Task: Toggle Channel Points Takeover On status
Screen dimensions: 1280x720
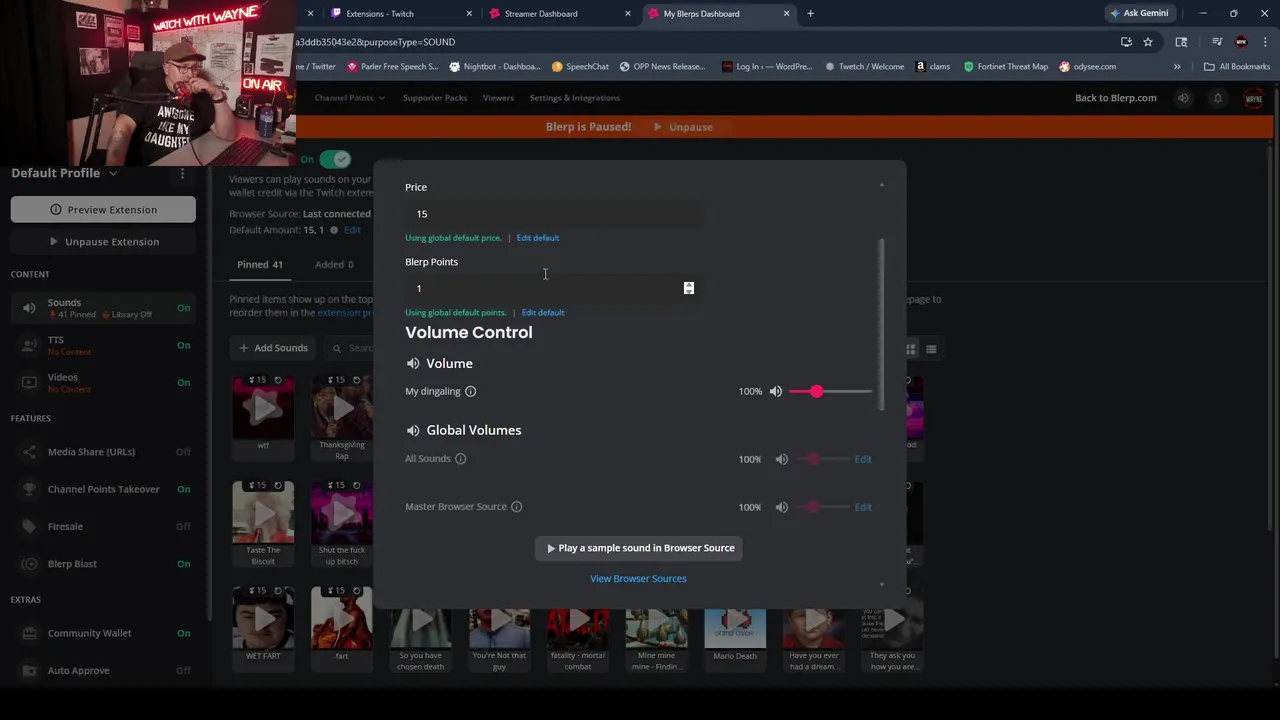Action: click(183, 489)
